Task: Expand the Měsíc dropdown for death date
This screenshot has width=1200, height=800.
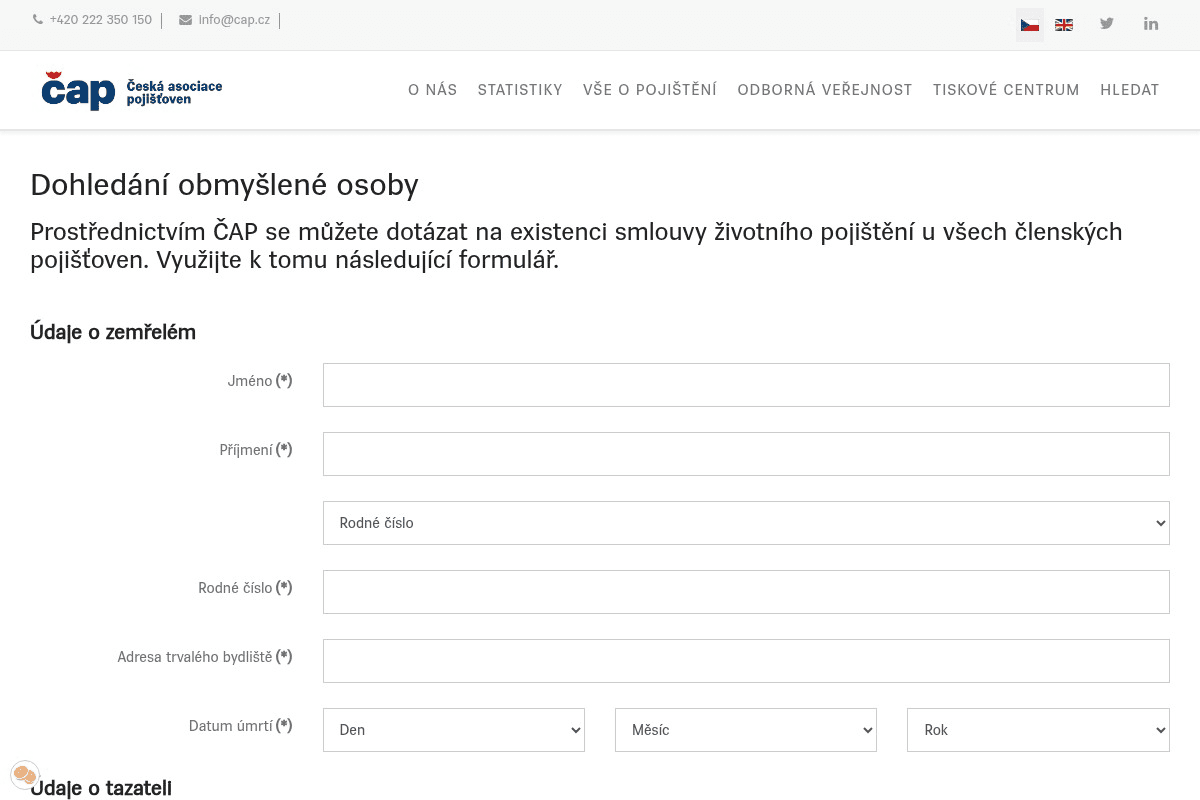Action: click(746, 730)
